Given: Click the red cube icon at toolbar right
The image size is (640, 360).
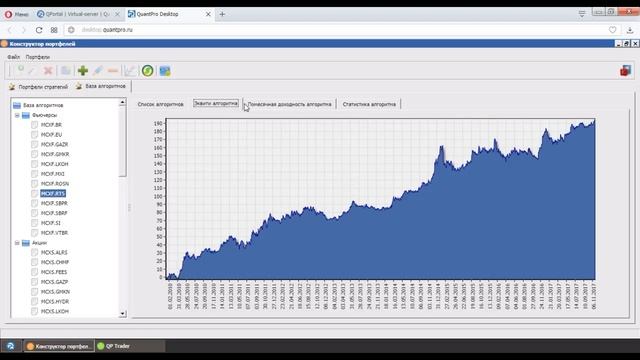Looking at the screenshot, I should [625, 71].
